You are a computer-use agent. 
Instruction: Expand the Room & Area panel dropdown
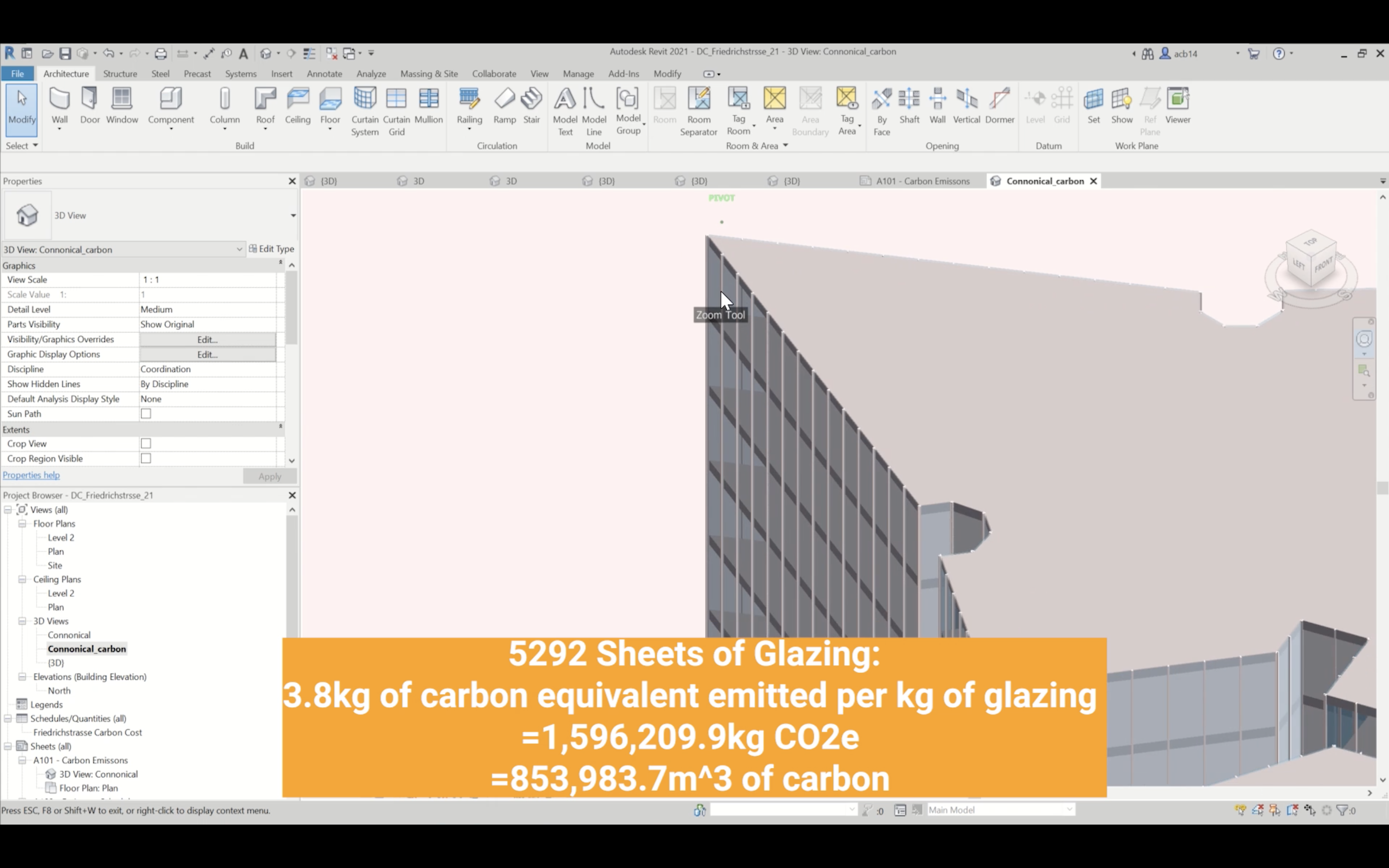click(x=785, y=146)
